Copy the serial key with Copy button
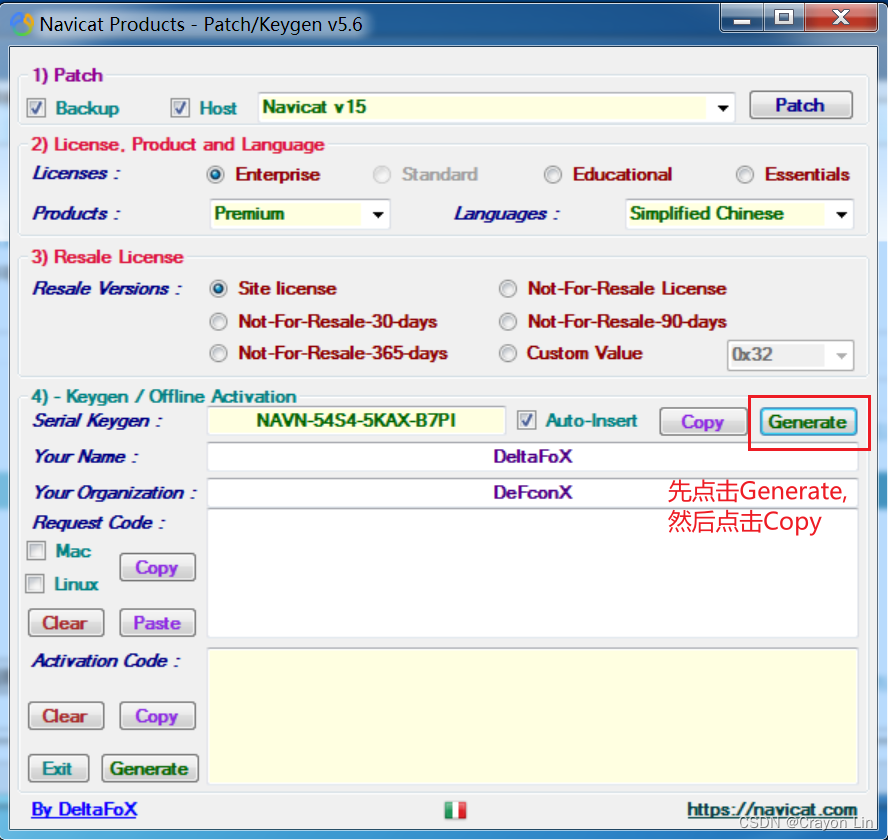Screen dimensions: 888x840 point(703,422)
